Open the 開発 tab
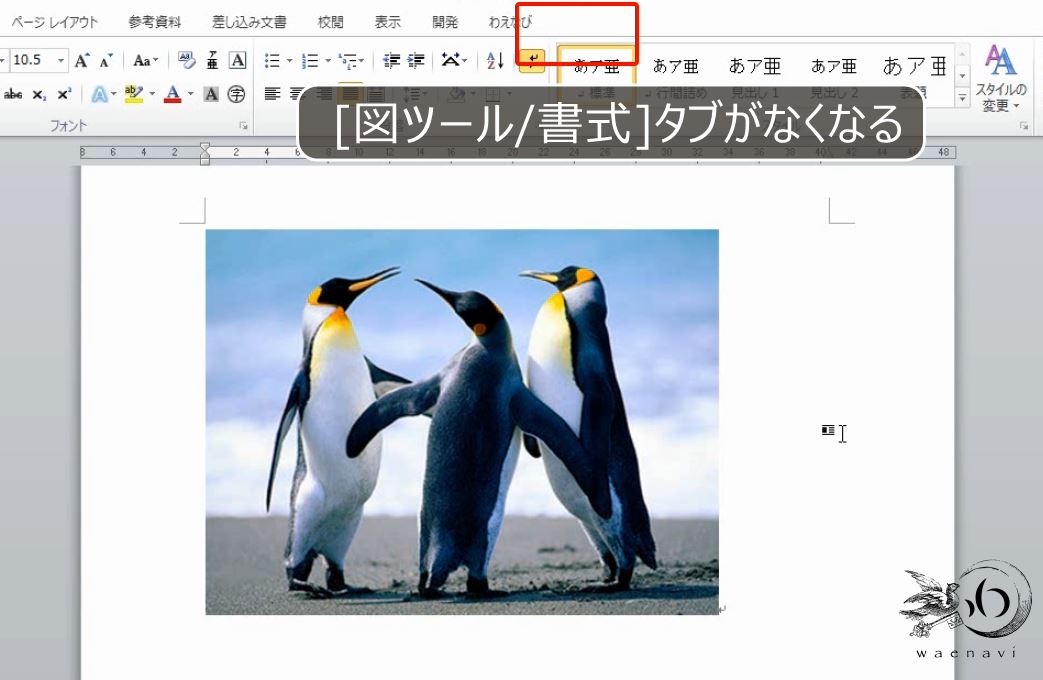1043x680 pixels. point(445,22)
